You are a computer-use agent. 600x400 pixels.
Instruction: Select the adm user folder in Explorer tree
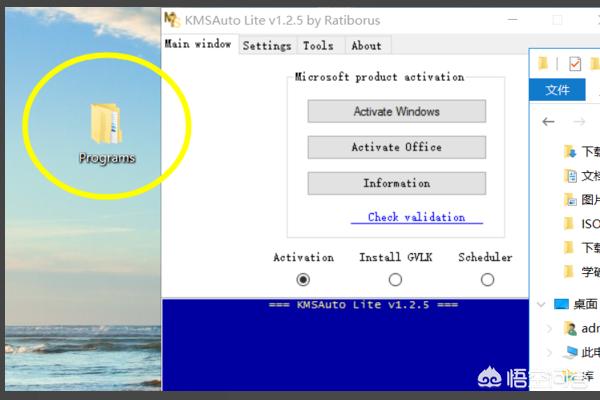tap(582, 328)
